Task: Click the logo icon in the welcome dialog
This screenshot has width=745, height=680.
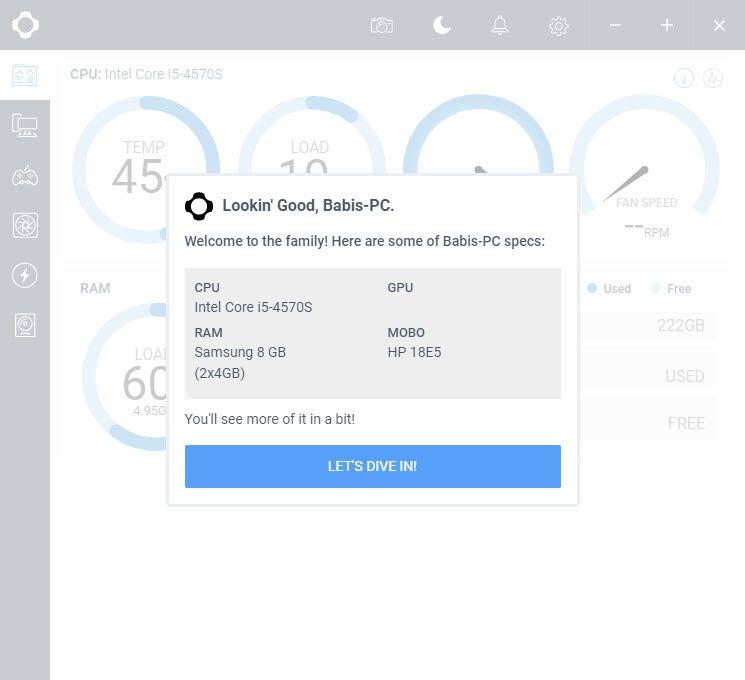Action: click(199, 206)
